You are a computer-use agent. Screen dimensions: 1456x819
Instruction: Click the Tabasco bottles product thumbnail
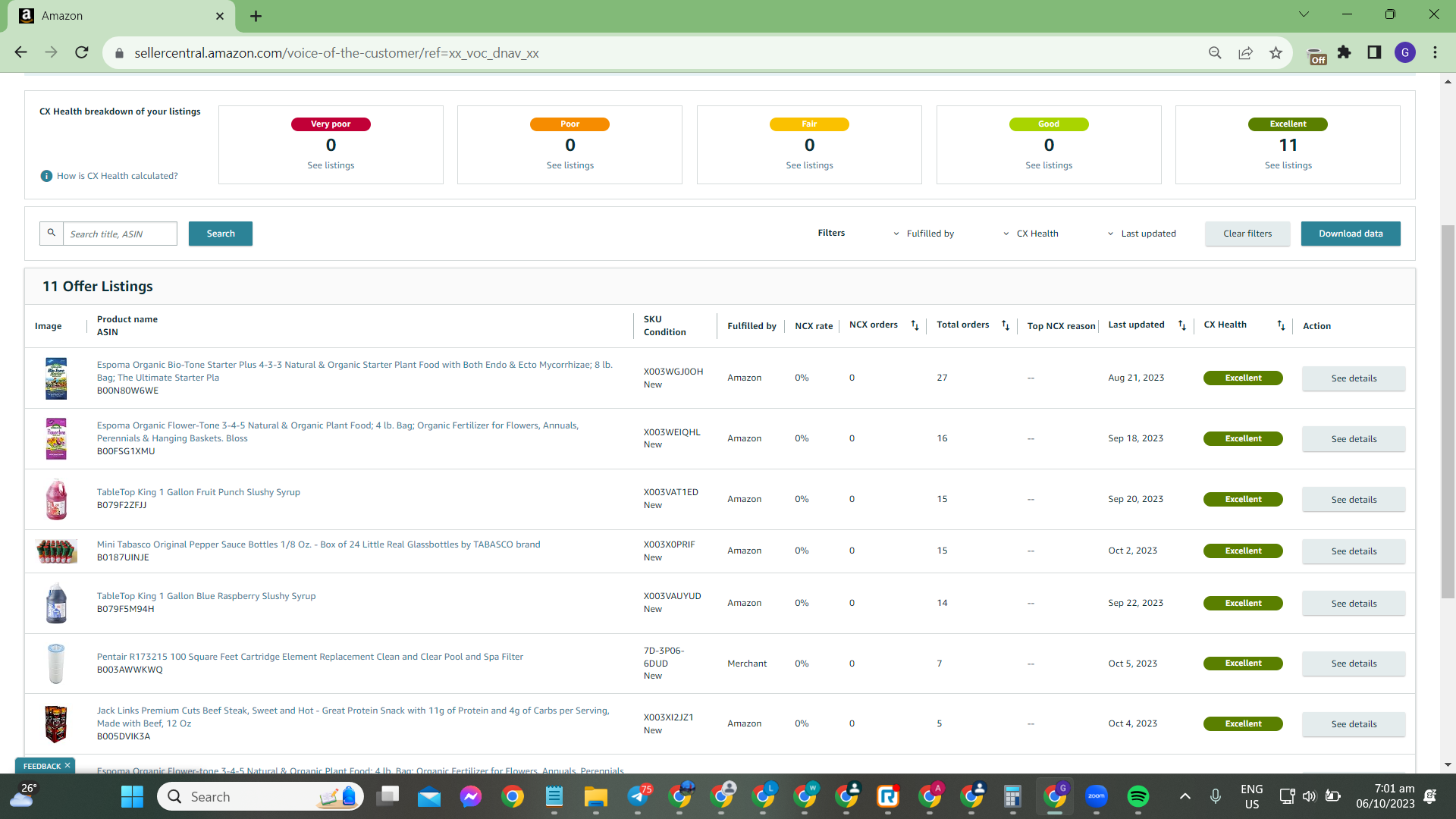coord(56,551)
